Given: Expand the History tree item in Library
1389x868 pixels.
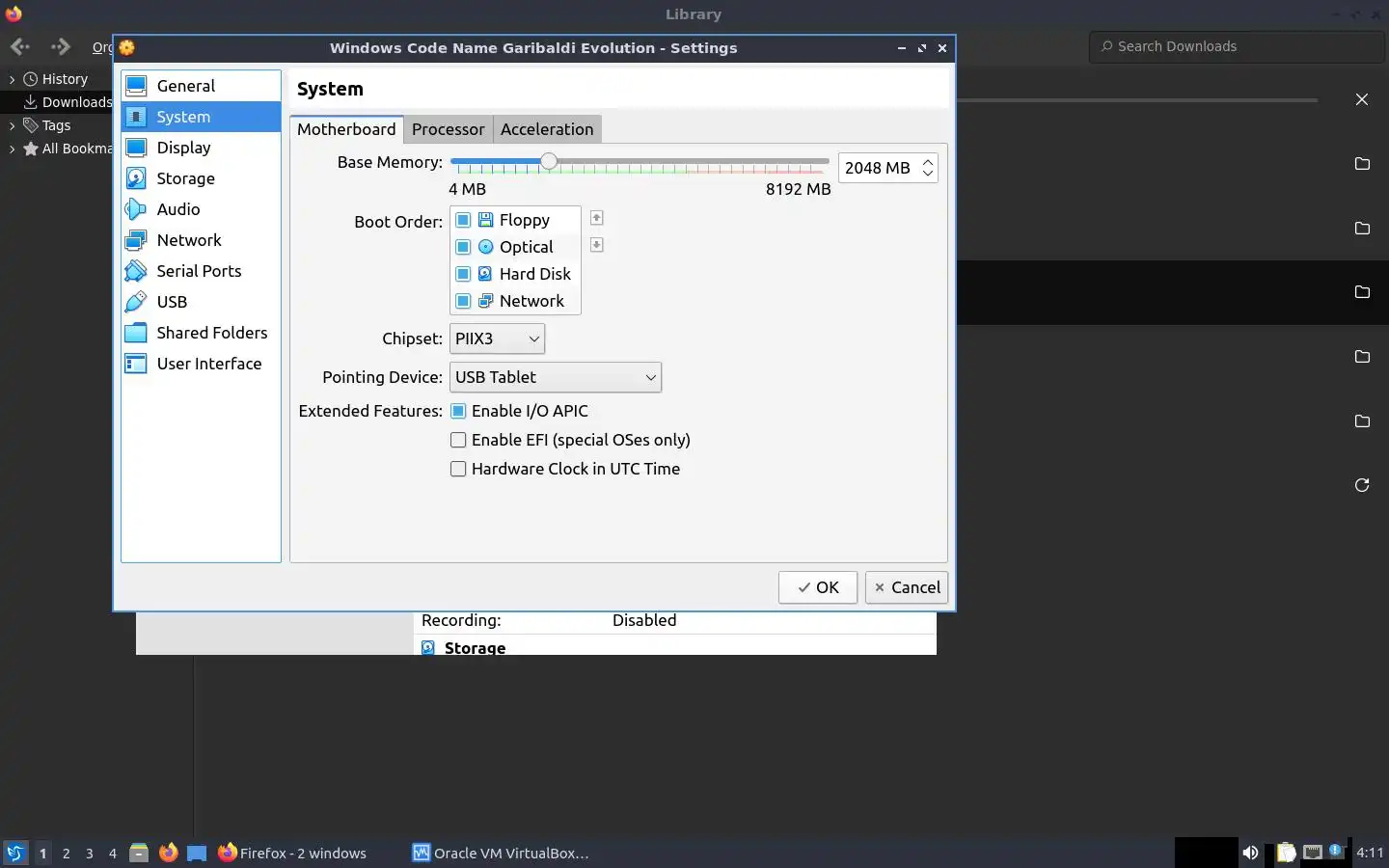Looking at the screenshot, I should (x=12, y=79).
